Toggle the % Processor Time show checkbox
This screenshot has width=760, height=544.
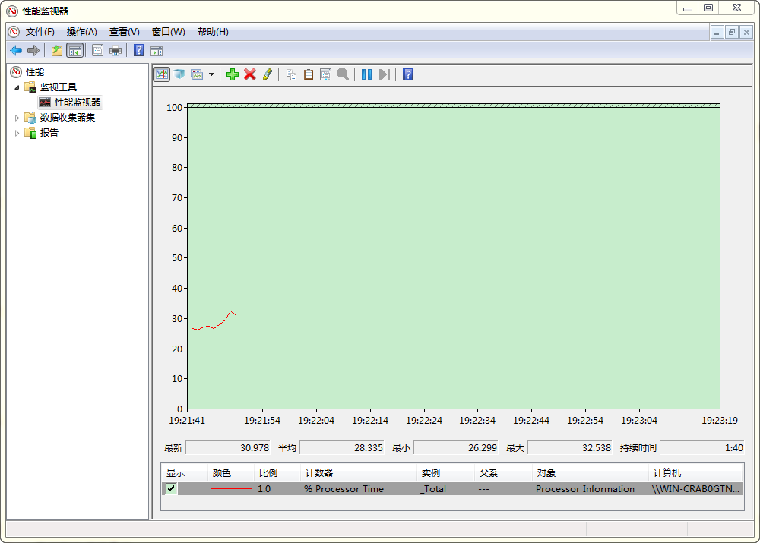pyautogui.click(x=171, y=488)
